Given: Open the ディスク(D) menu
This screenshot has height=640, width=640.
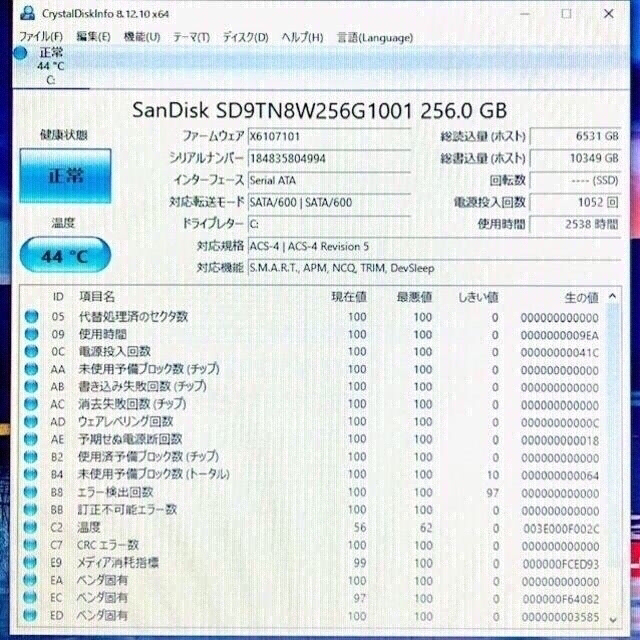Looking at the screenshot, I should click(x=245, y=37).
